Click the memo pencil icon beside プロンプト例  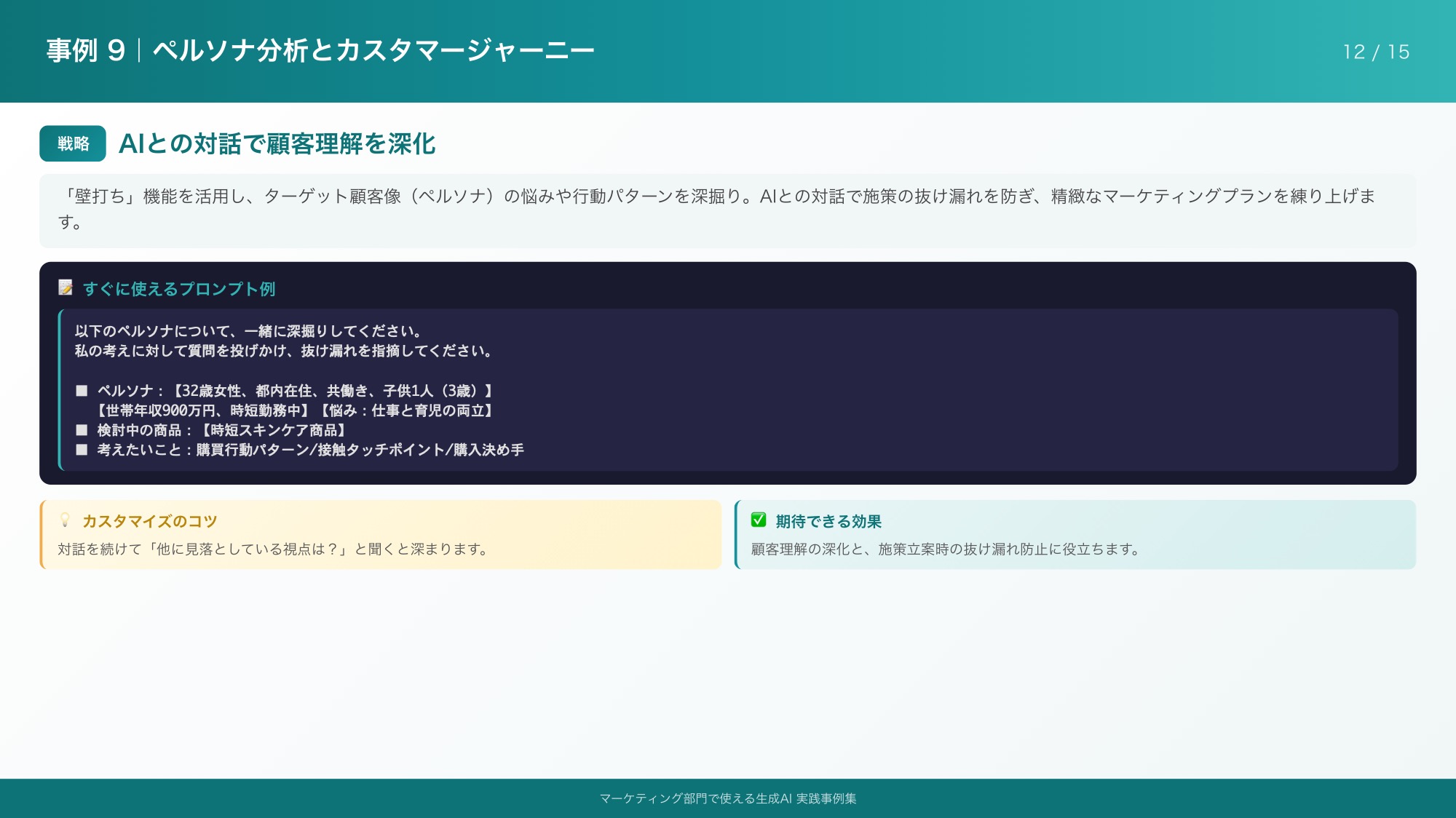click(x=66, y=288)
